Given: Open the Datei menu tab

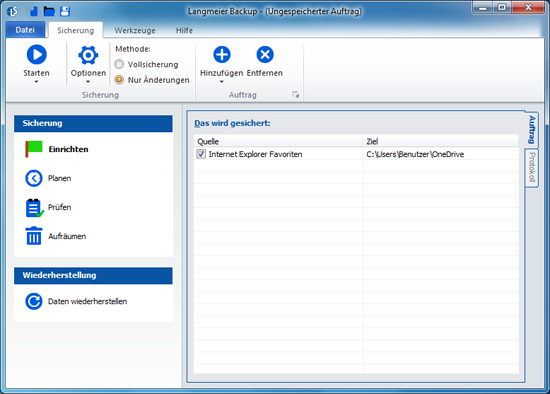Looking at the screenshot, I should [x=25, y=30].
